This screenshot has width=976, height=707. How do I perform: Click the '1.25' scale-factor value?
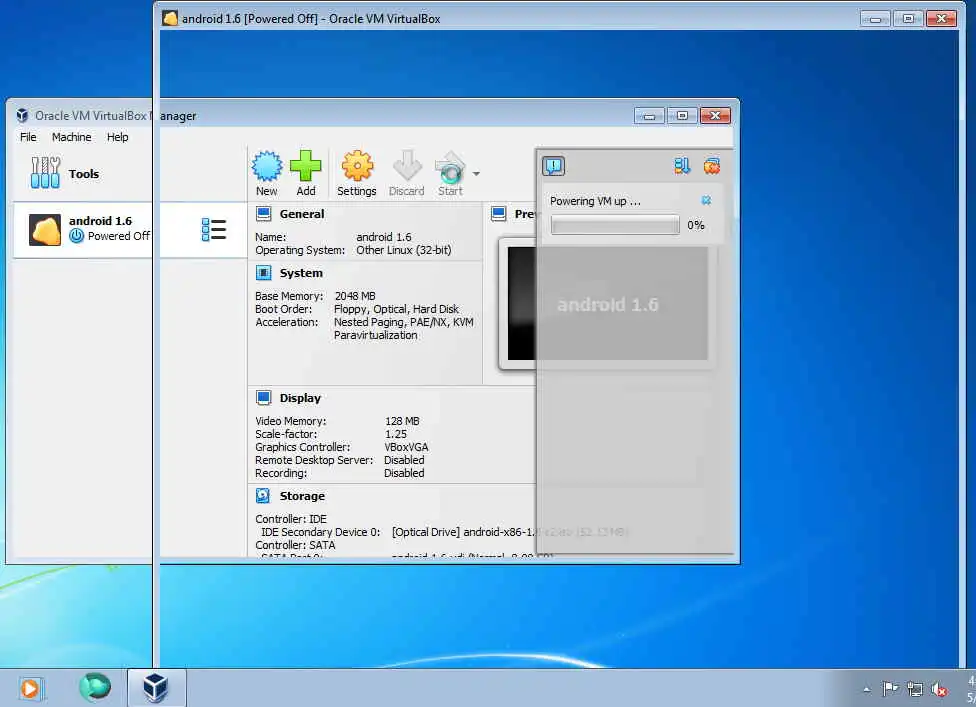396,434
